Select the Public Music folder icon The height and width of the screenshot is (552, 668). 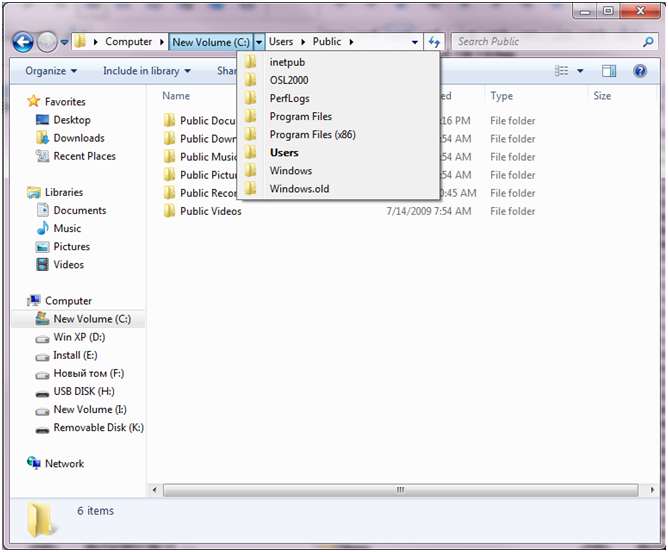(169, 157)
